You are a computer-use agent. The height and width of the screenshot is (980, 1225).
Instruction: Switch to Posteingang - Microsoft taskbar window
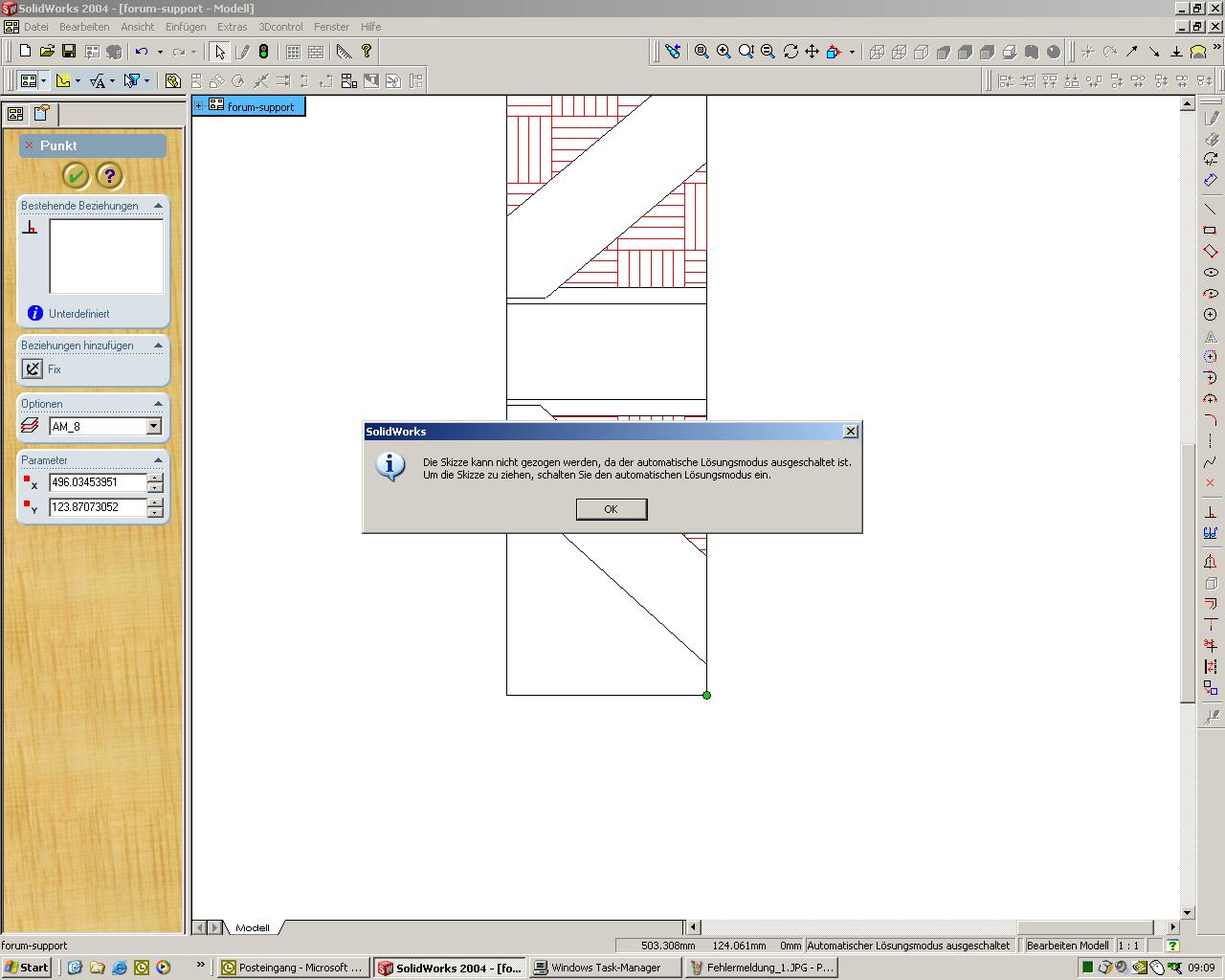(x=294, y=968)
